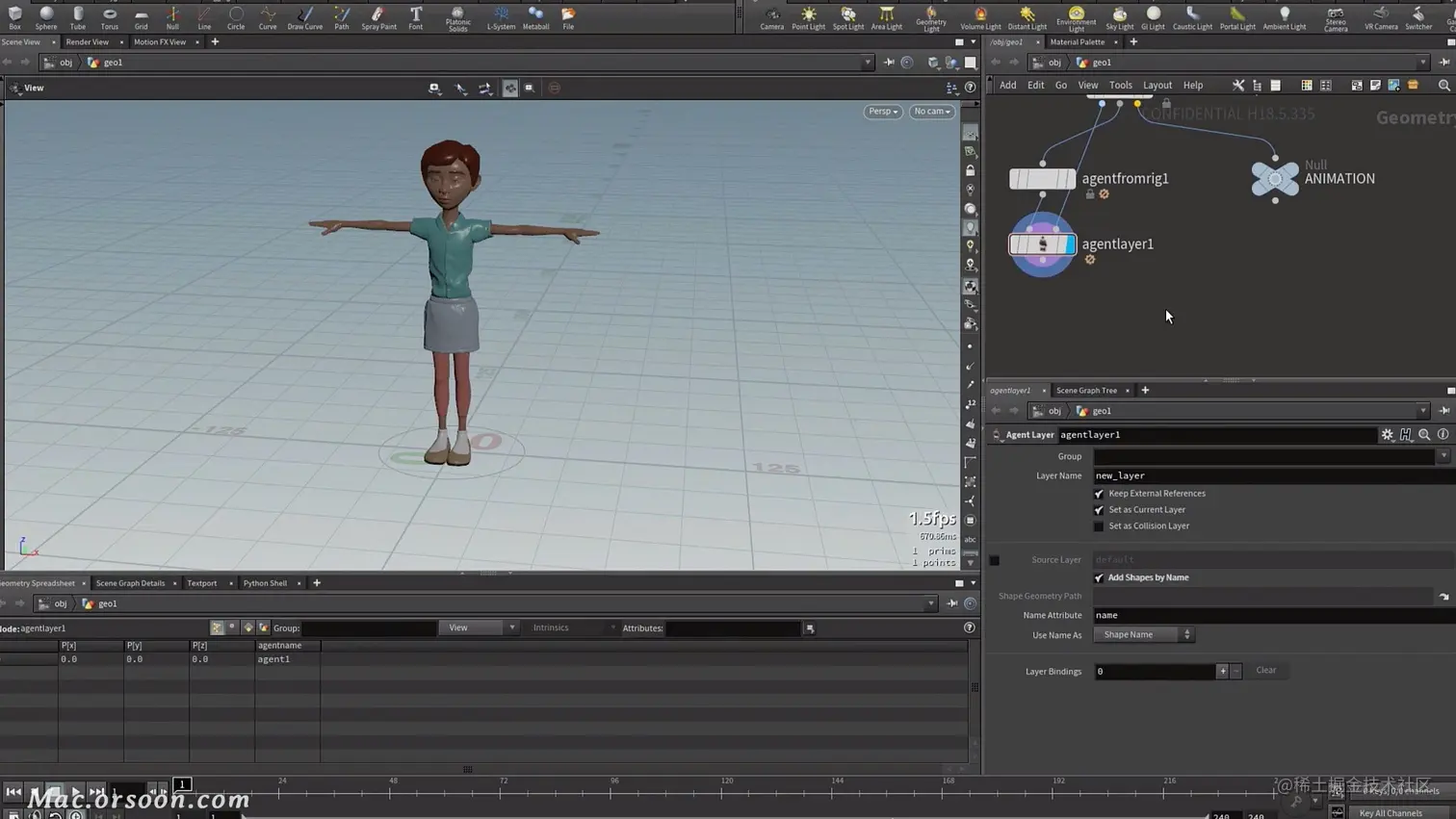Add a Camera from the shelf
1456x819 pixels.
pyautogui.click(x=771, y=16)
